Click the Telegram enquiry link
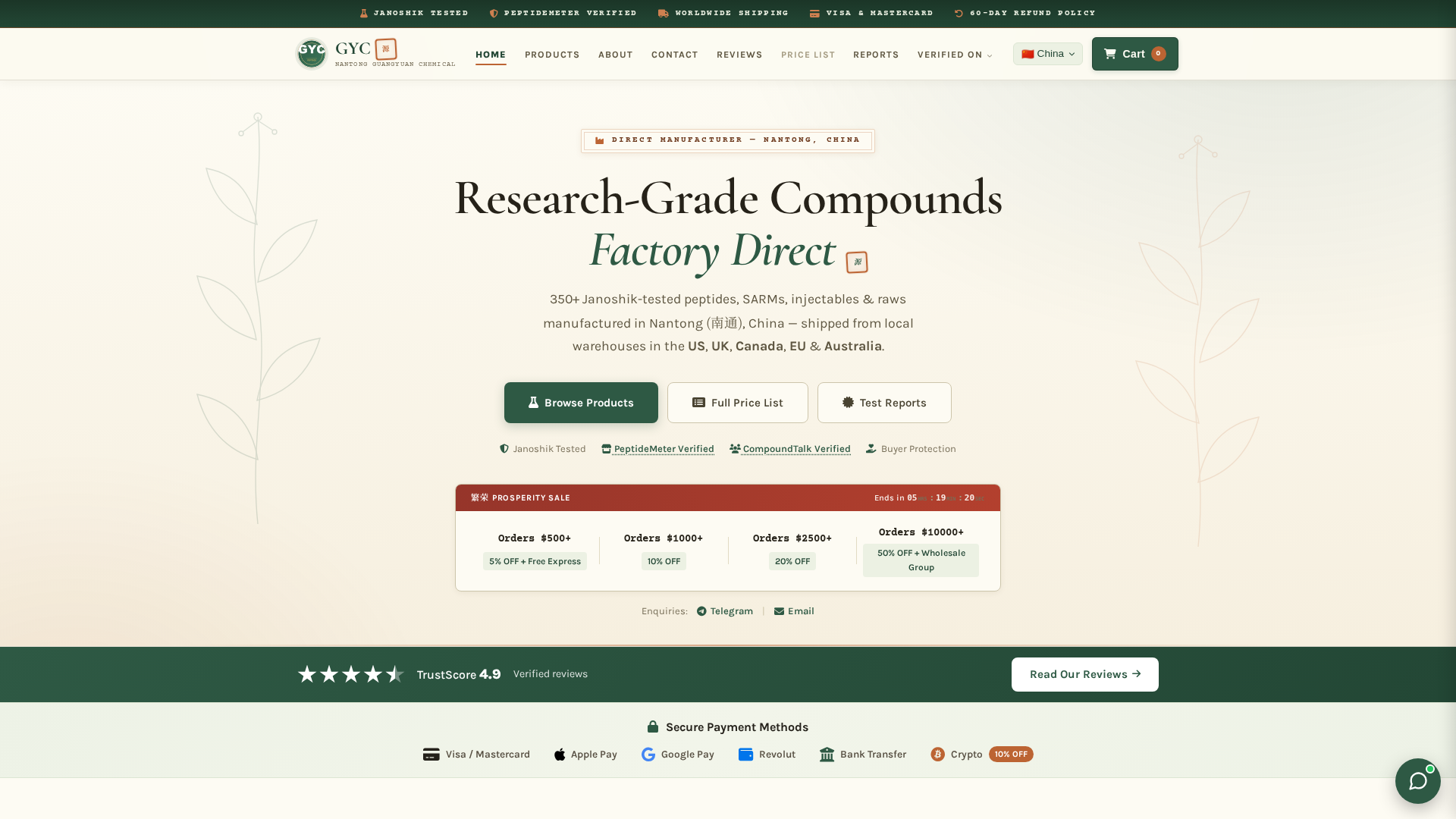Viewport: 1456px width, 819px height. [x=725, y=611]
